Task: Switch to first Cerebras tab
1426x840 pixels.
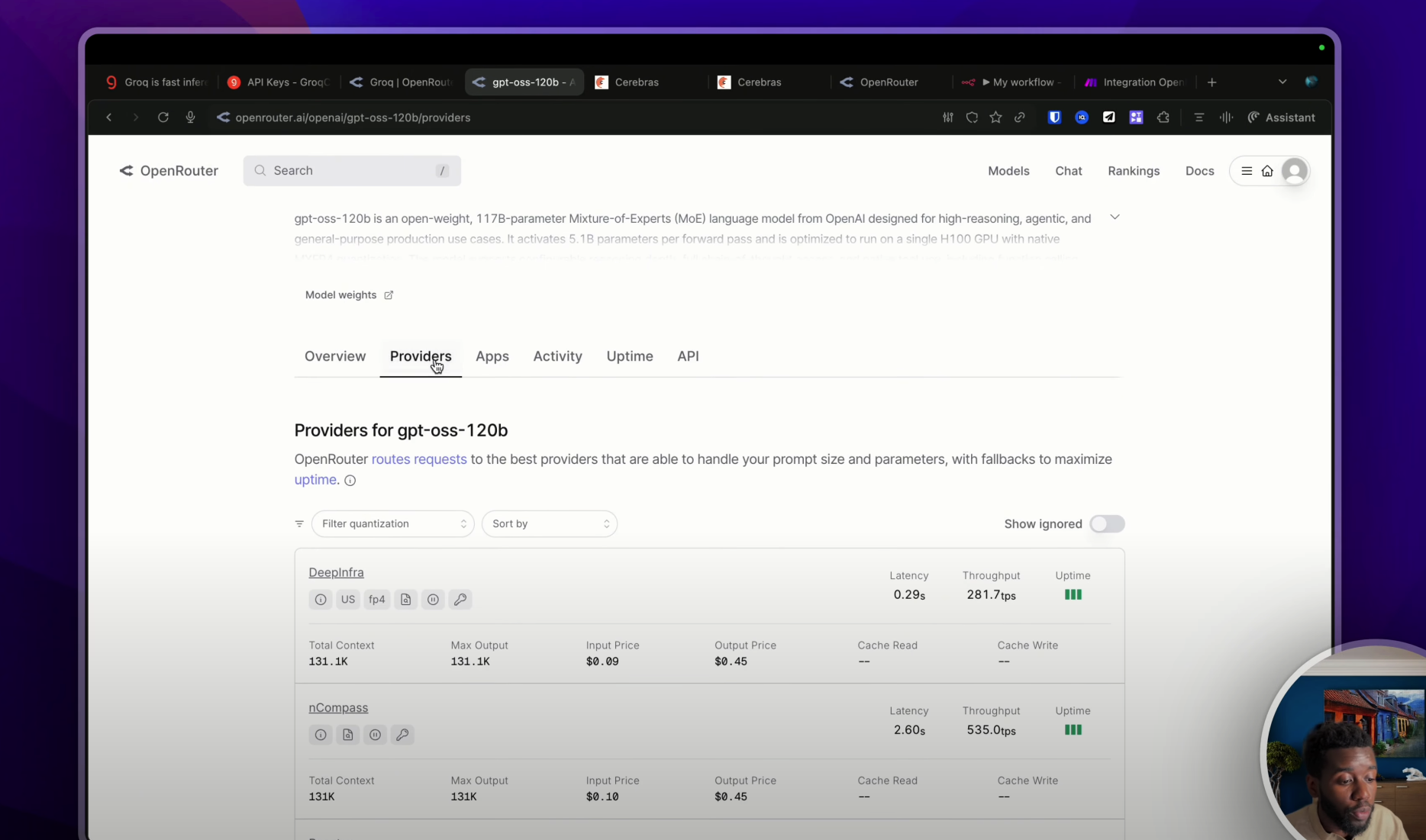Action: click(x=647, y=82)
